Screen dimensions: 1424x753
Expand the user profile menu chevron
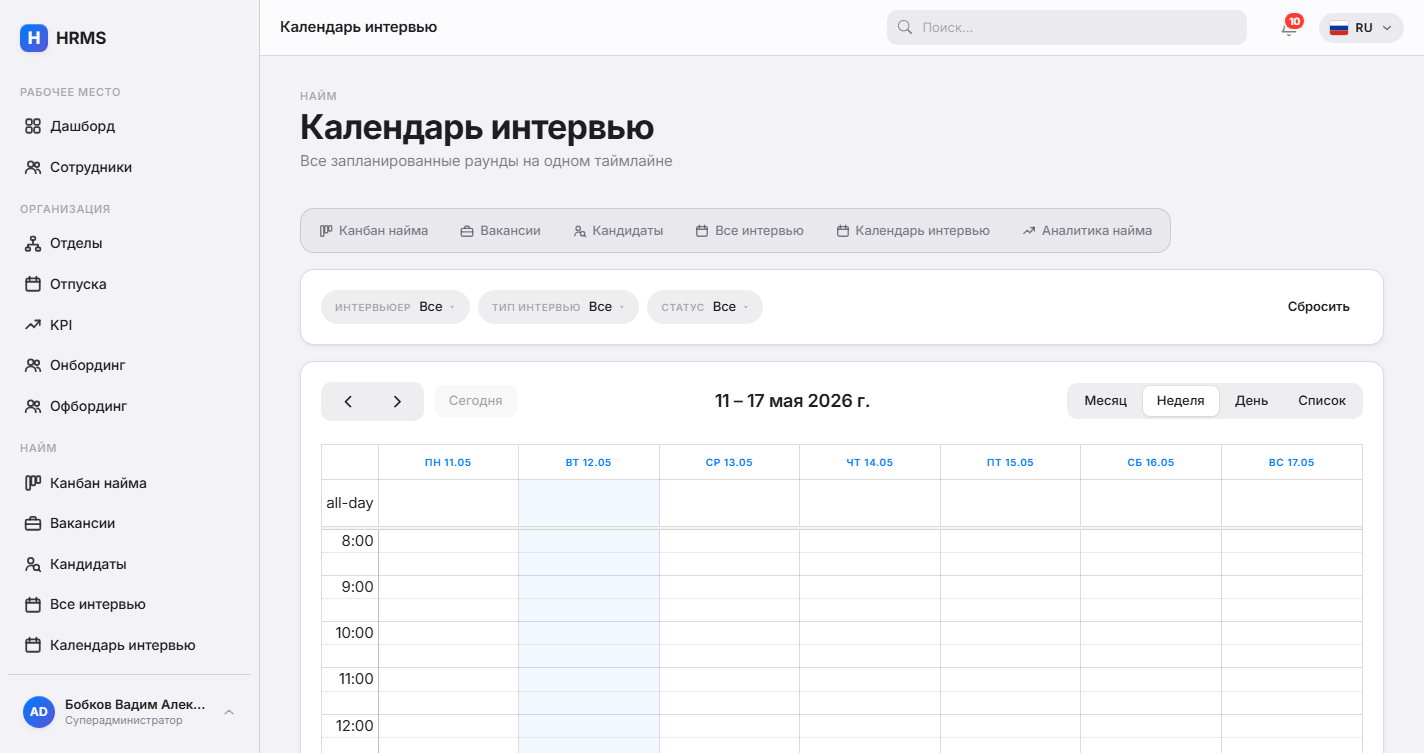pos(229,712)
